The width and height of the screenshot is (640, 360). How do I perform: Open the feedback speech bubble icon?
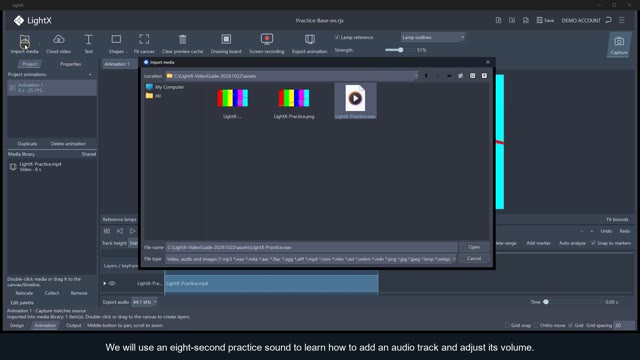(x=608, y=20)
